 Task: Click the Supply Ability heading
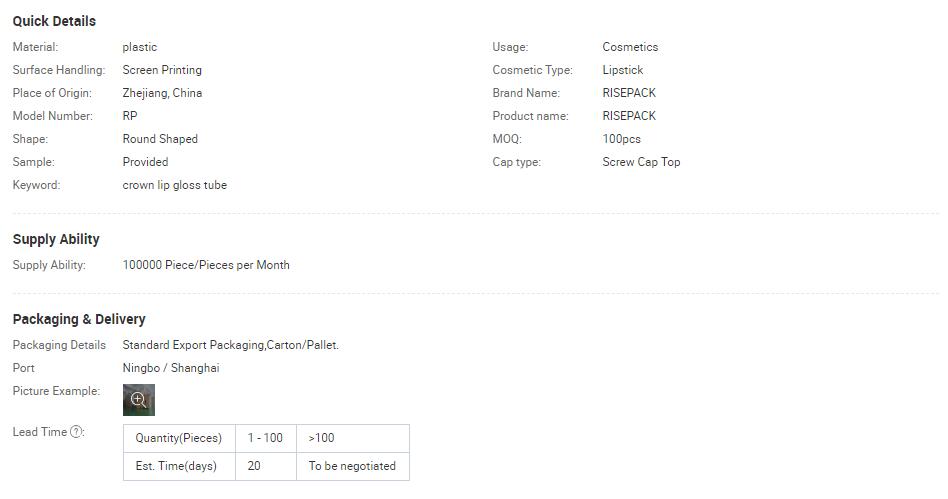(x=56, y=240)
